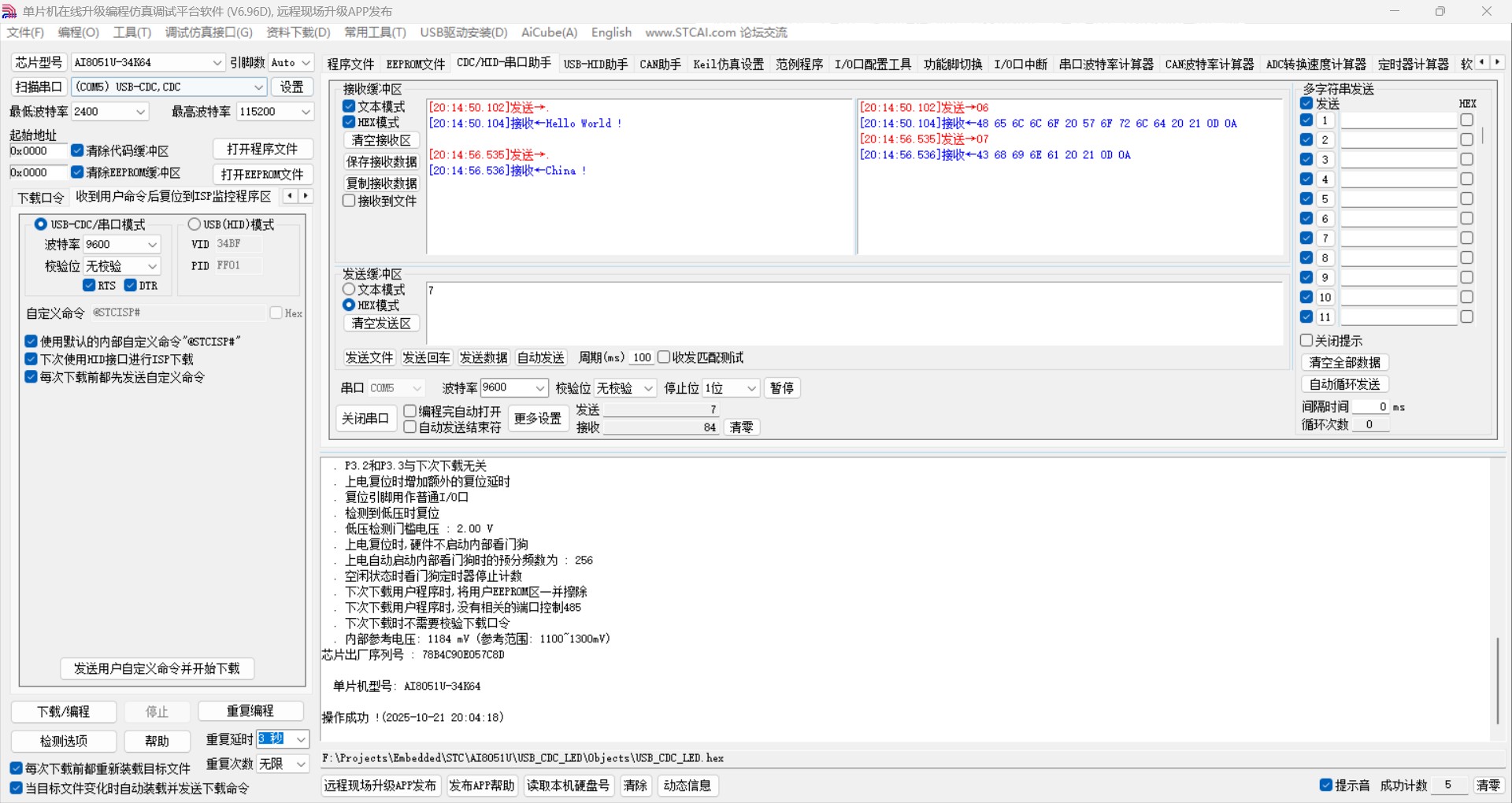Click the 关闭串口 button

tap(365, 418)
